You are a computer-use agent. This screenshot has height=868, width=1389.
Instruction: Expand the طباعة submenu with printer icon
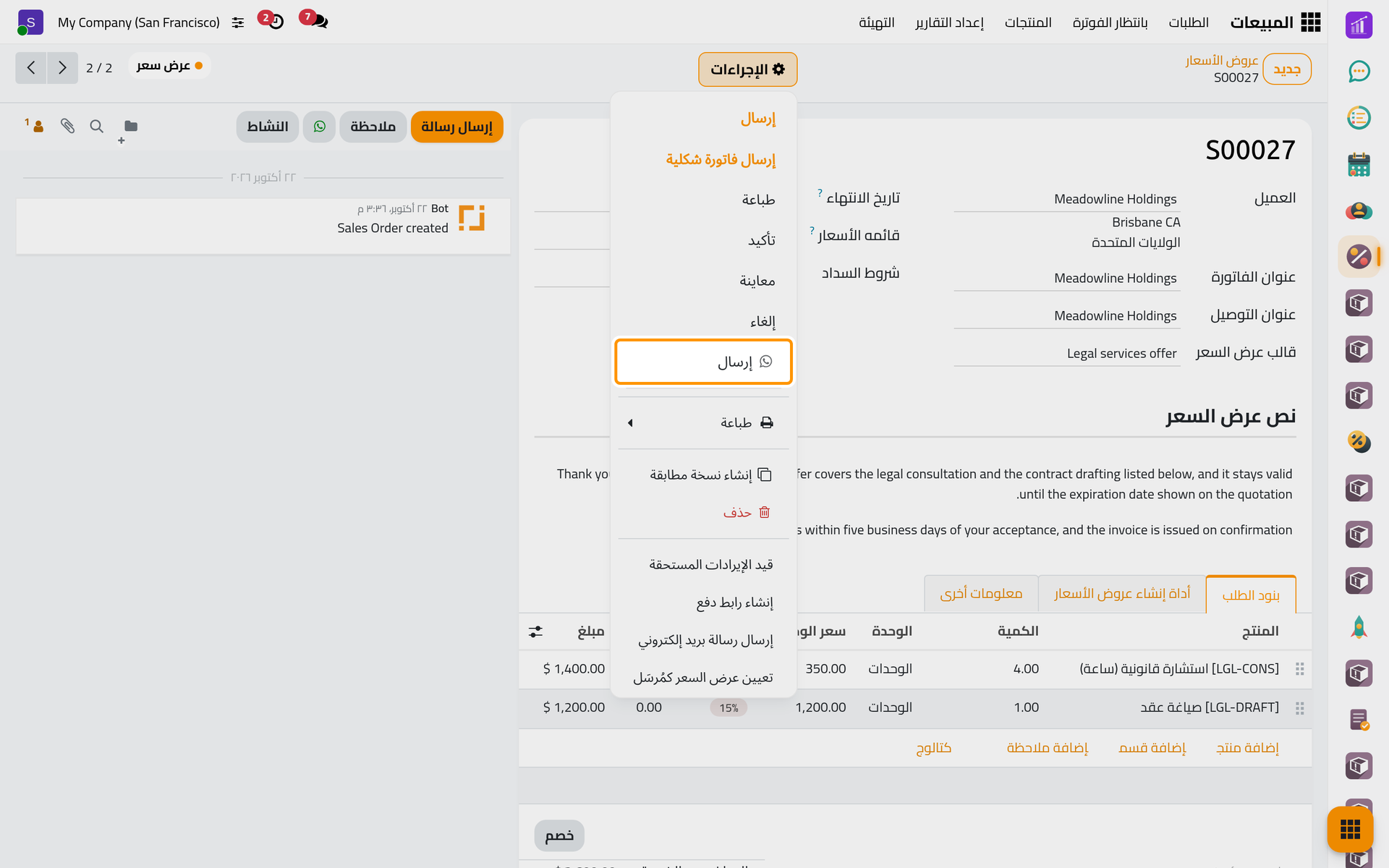tap(703, 422)
